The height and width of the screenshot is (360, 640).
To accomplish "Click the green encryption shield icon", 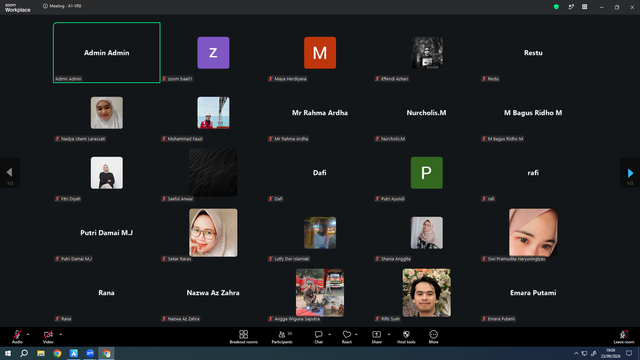I will point(556,7).
